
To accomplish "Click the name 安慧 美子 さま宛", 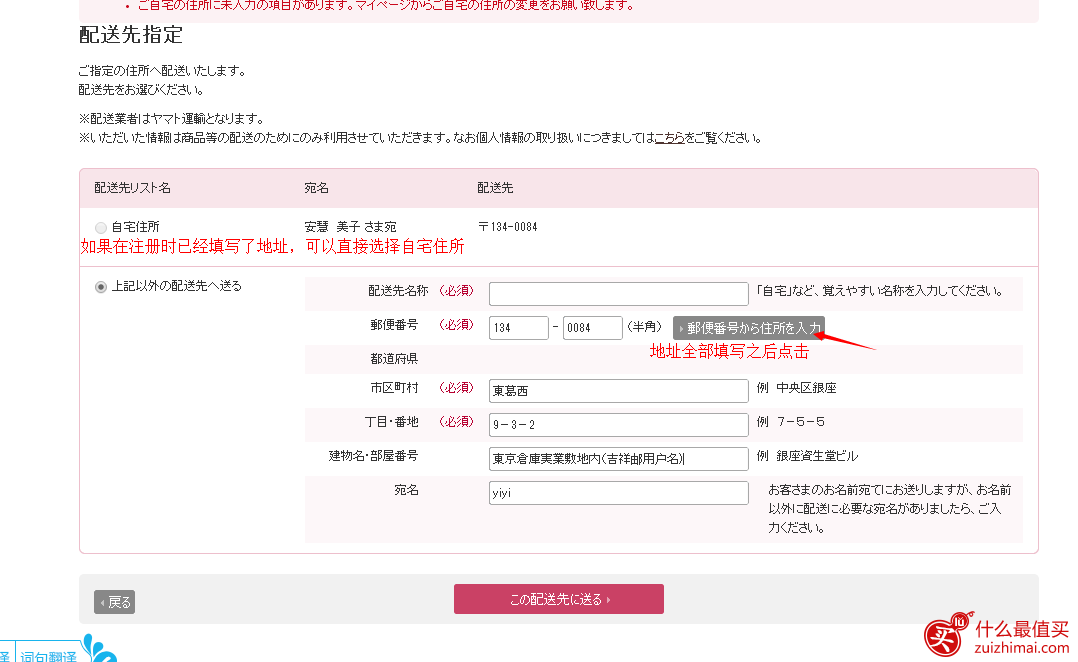I will [x=350, y=227].
